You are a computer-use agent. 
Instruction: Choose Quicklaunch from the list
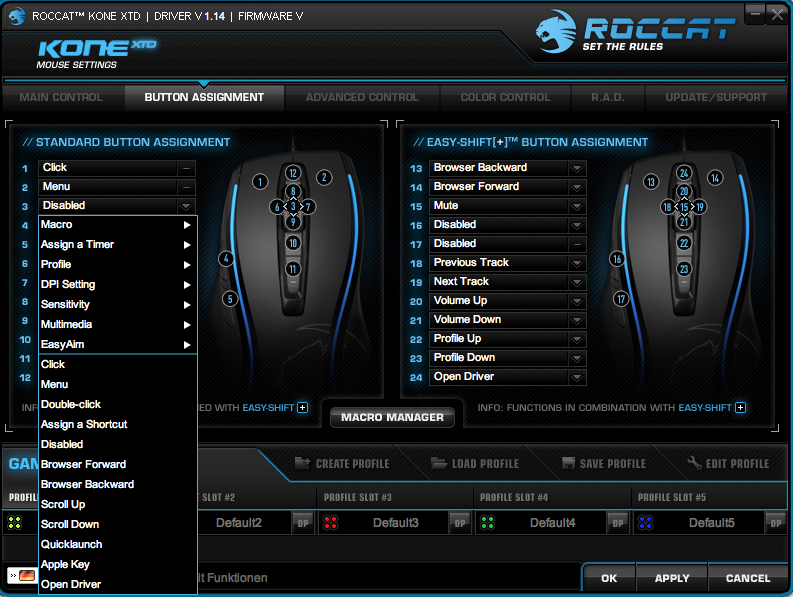pyautogui.click(x=118, y=544)
